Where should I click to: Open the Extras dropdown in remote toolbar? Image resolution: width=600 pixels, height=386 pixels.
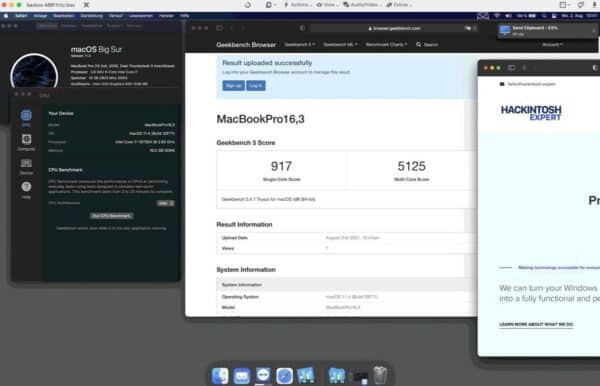[x=399, y=5]
